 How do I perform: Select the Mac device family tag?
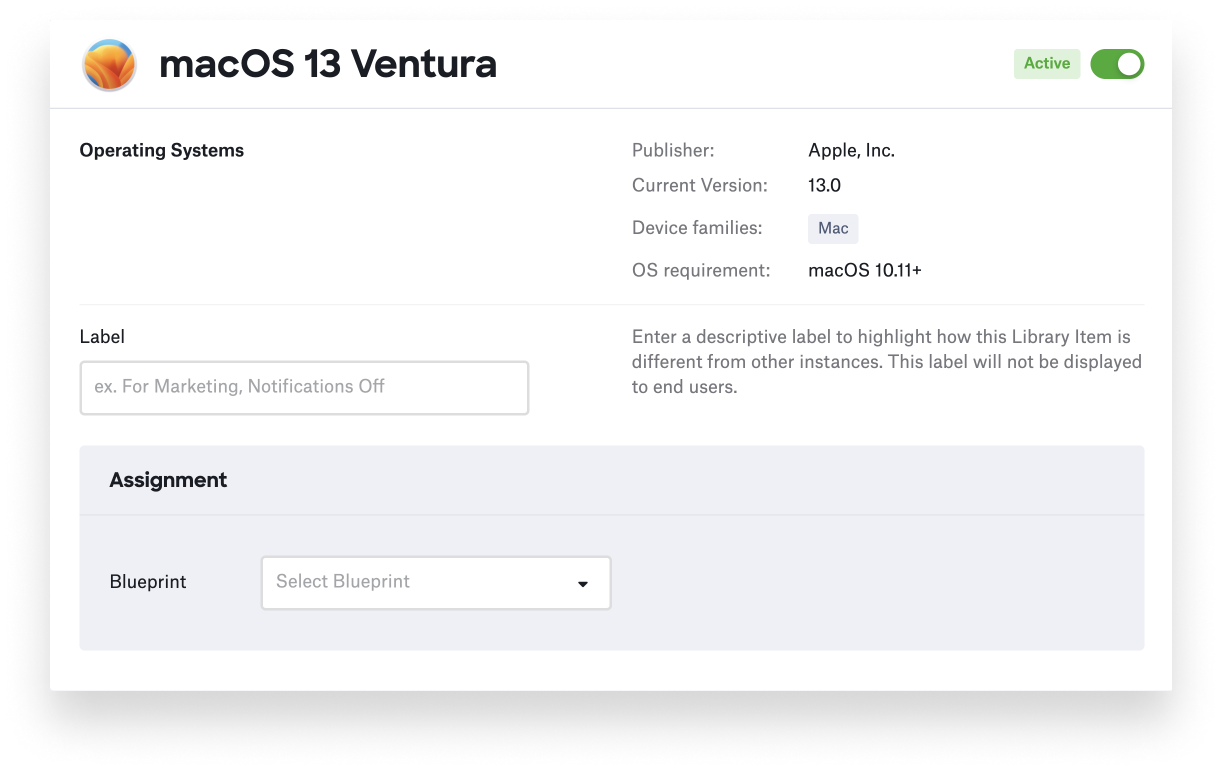tap(832, 229)
